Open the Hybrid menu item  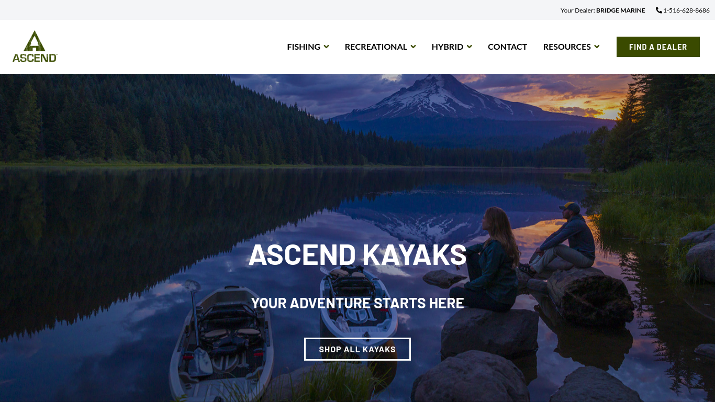(447, 47)
